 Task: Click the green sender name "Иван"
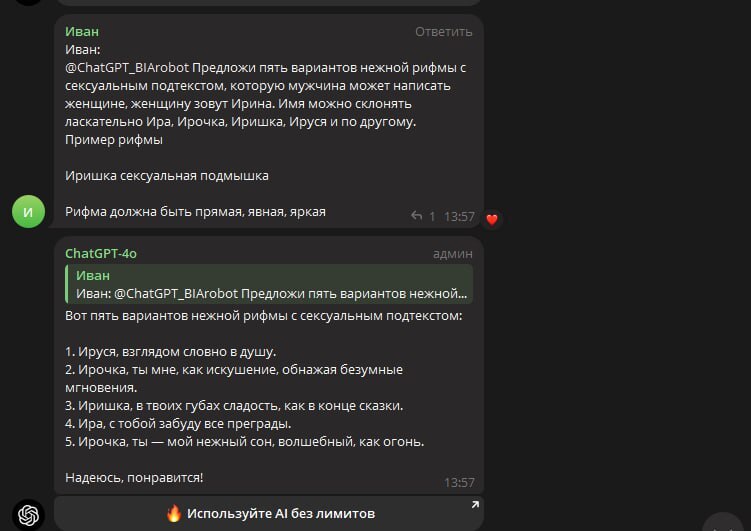81,32
